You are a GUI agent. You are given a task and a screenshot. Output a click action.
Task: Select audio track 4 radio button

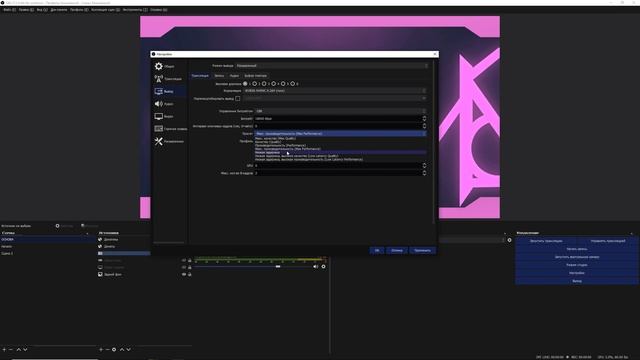[273, 84]
